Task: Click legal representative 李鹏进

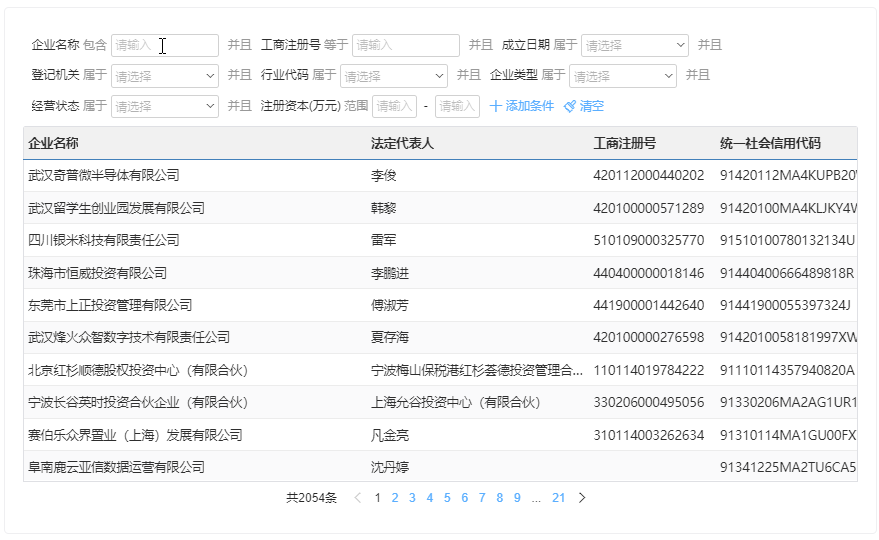Action: [x=390, y=273]
